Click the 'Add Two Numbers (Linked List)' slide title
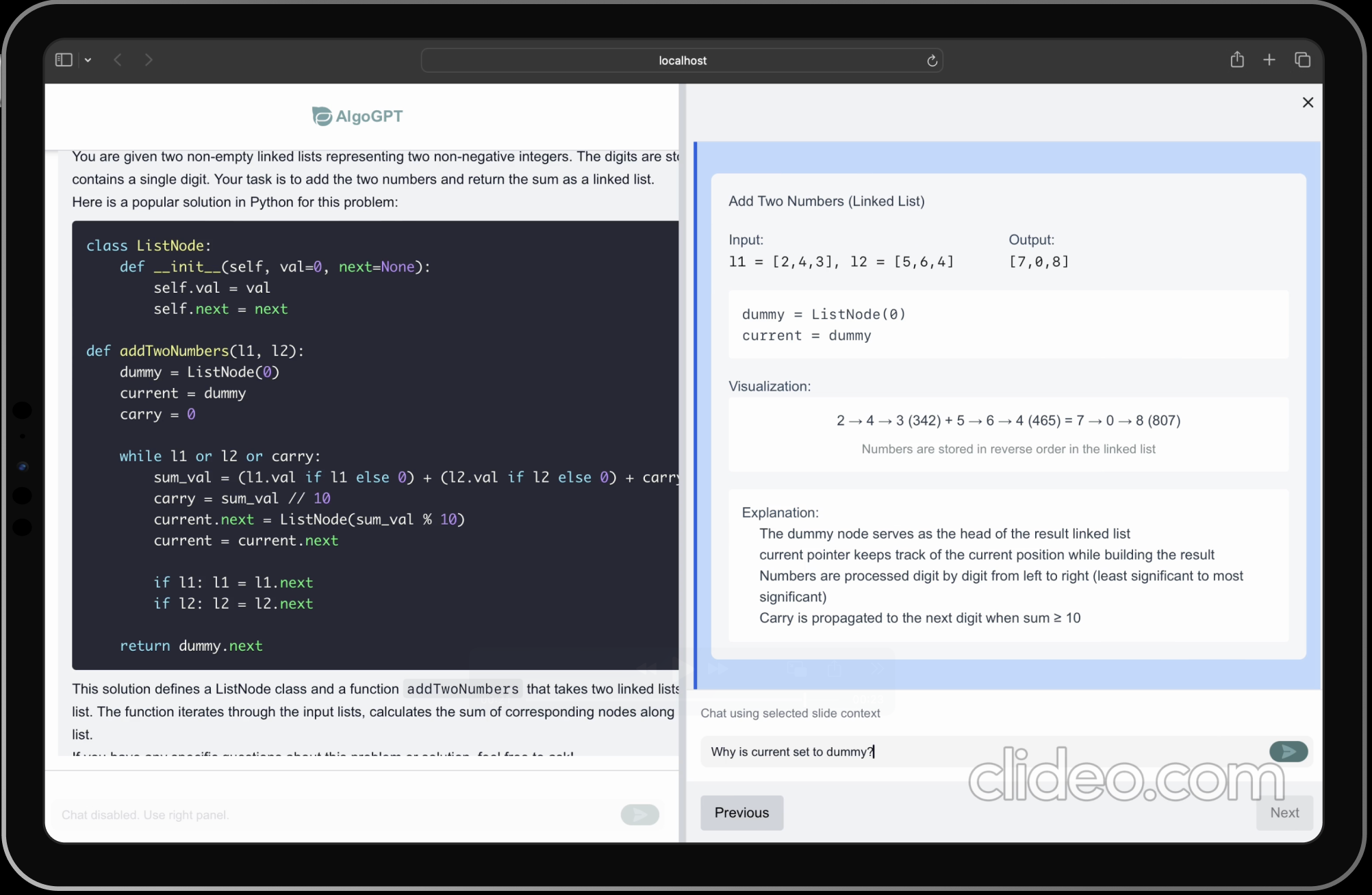This screenshot has width=1372, height=895. coord(826,201)
